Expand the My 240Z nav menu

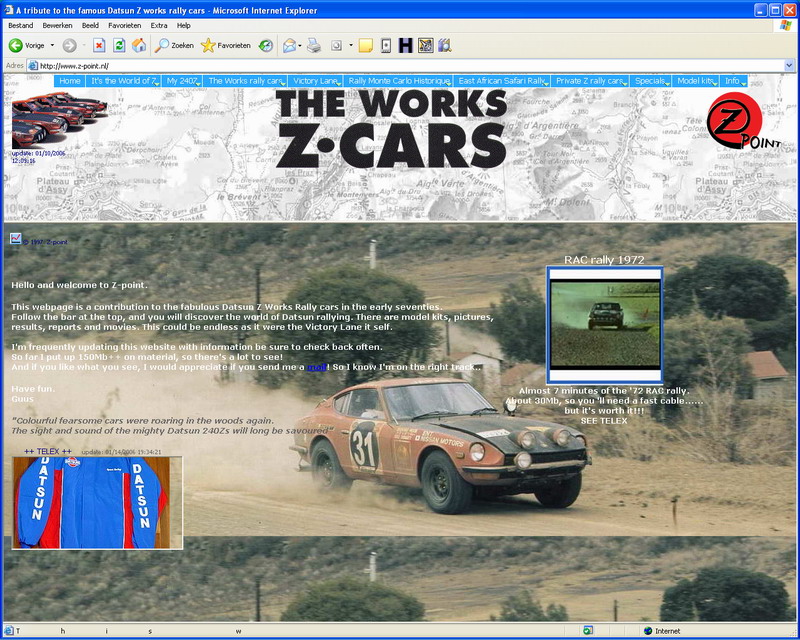182,81
